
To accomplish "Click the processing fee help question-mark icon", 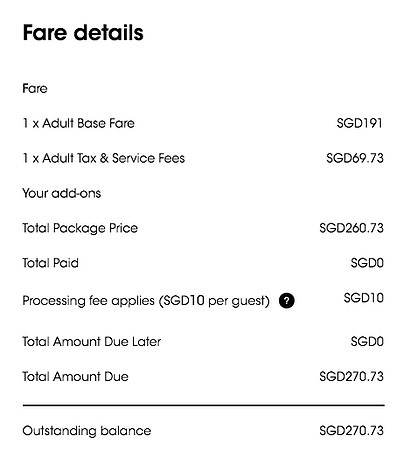I will point(287,301).
